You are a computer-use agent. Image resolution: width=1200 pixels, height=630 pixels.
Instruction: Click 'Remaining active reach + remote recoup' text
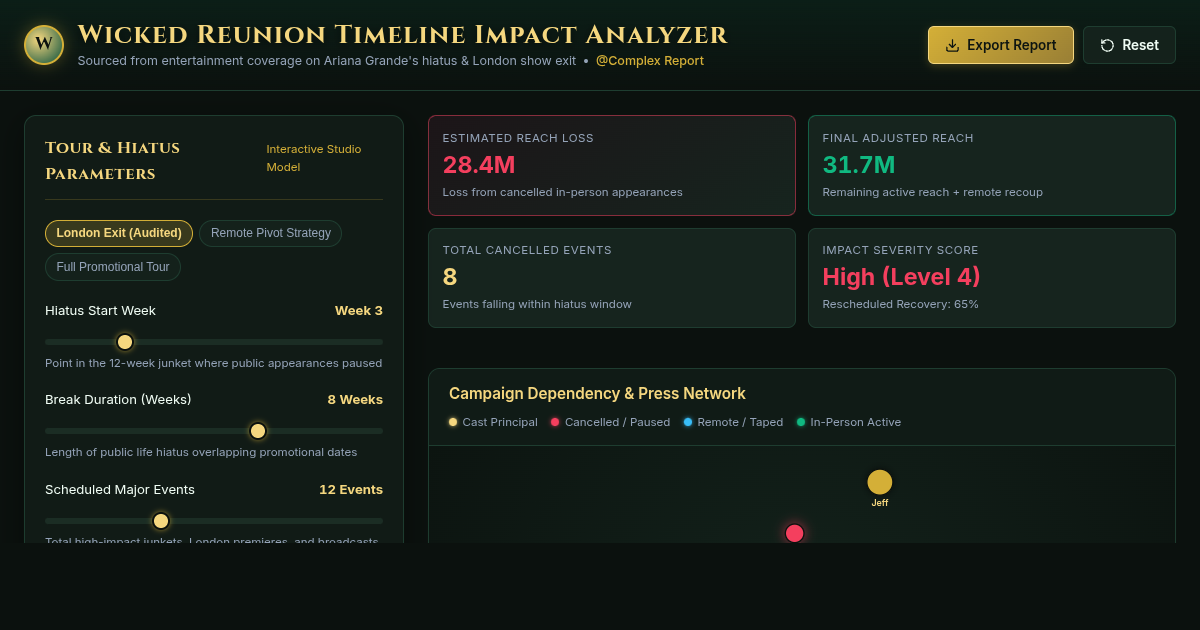tap(933, 192)
